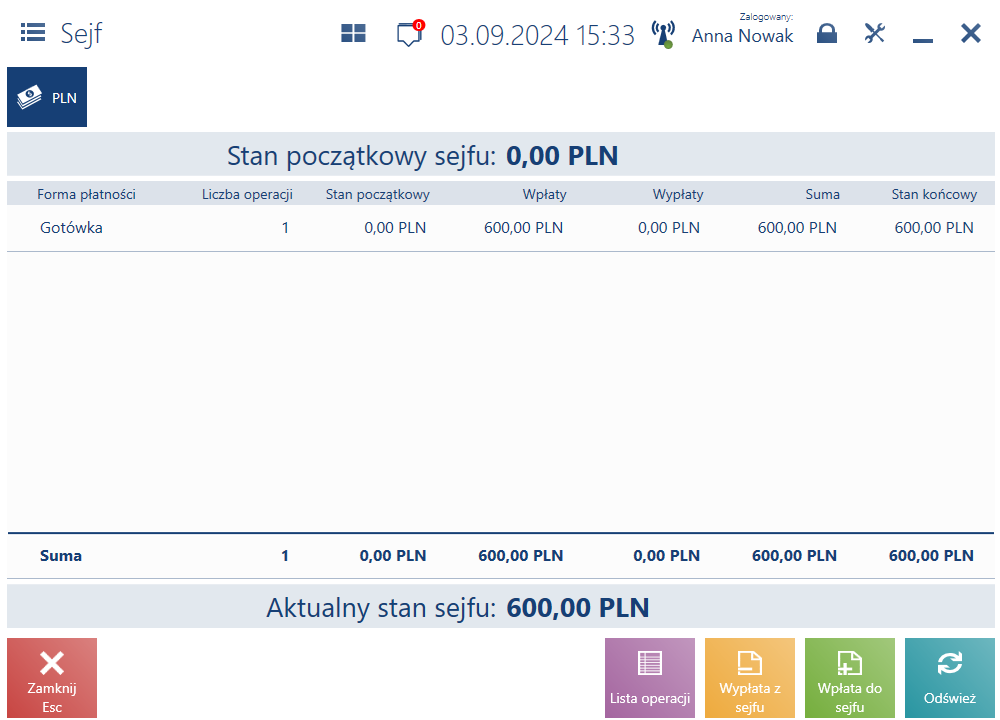Click the Zamknij Esc button
The image size is (1000, 720).
coord(52,678)
